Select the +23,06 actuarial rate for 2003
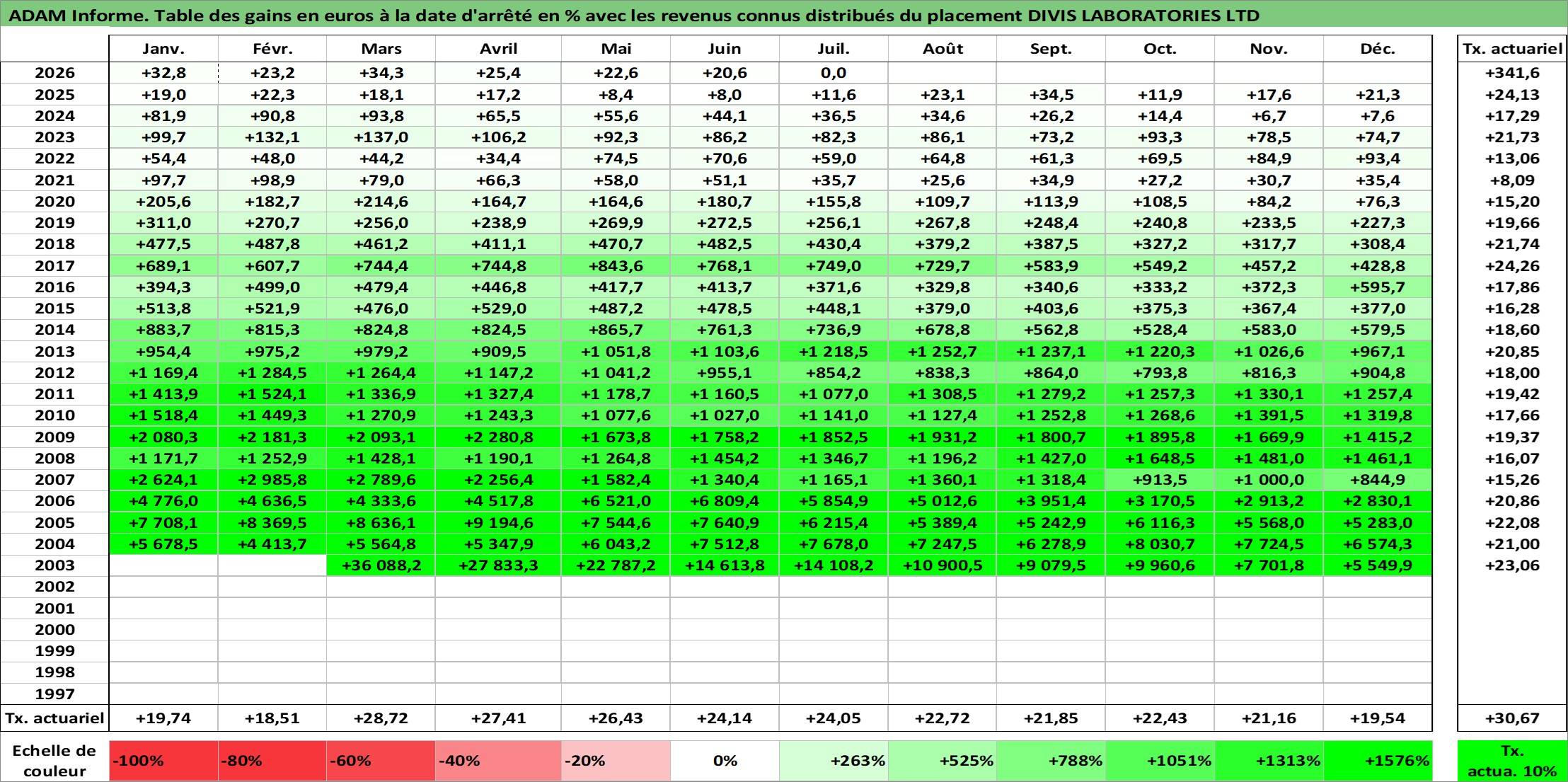Screen dimensions: 1568x782 (x=1512, y=565)
